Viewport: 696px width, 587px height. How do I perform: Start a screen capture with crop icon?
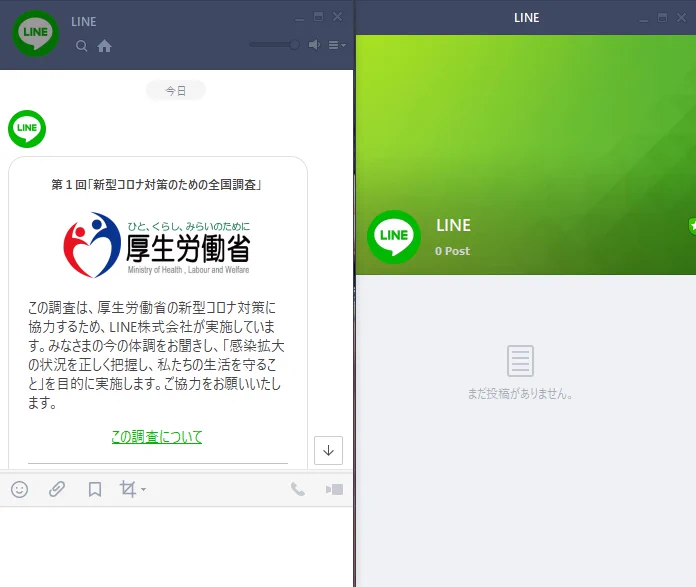(127, 489)
